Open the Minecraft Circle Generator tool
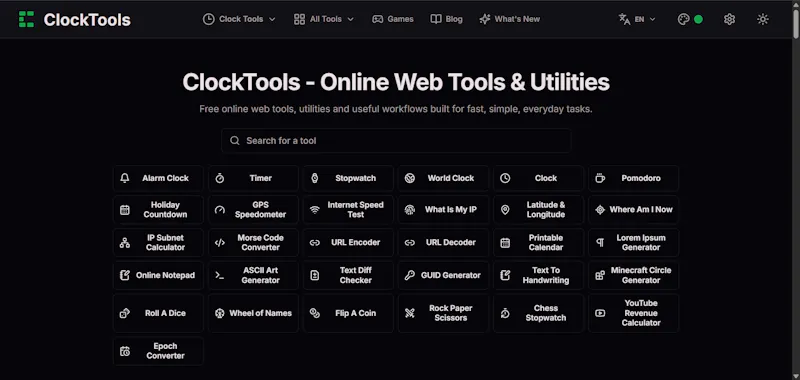This screenshot has width=800, height=380. 634,275
